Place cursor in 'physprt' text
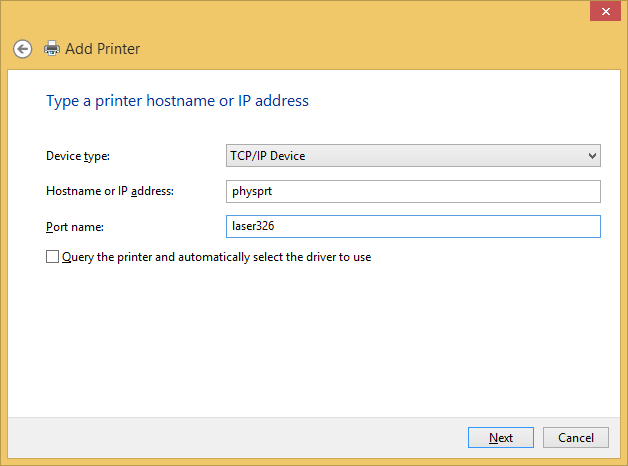 pos(251,191)
